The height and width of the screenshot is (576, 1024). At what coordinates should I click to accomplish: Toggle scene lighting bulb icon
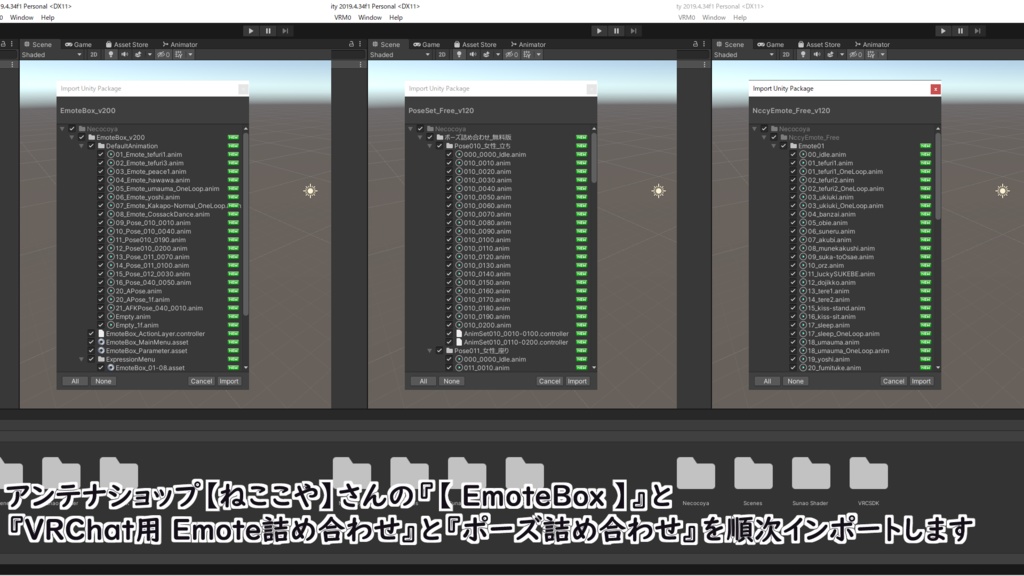[x=112, y=55]
